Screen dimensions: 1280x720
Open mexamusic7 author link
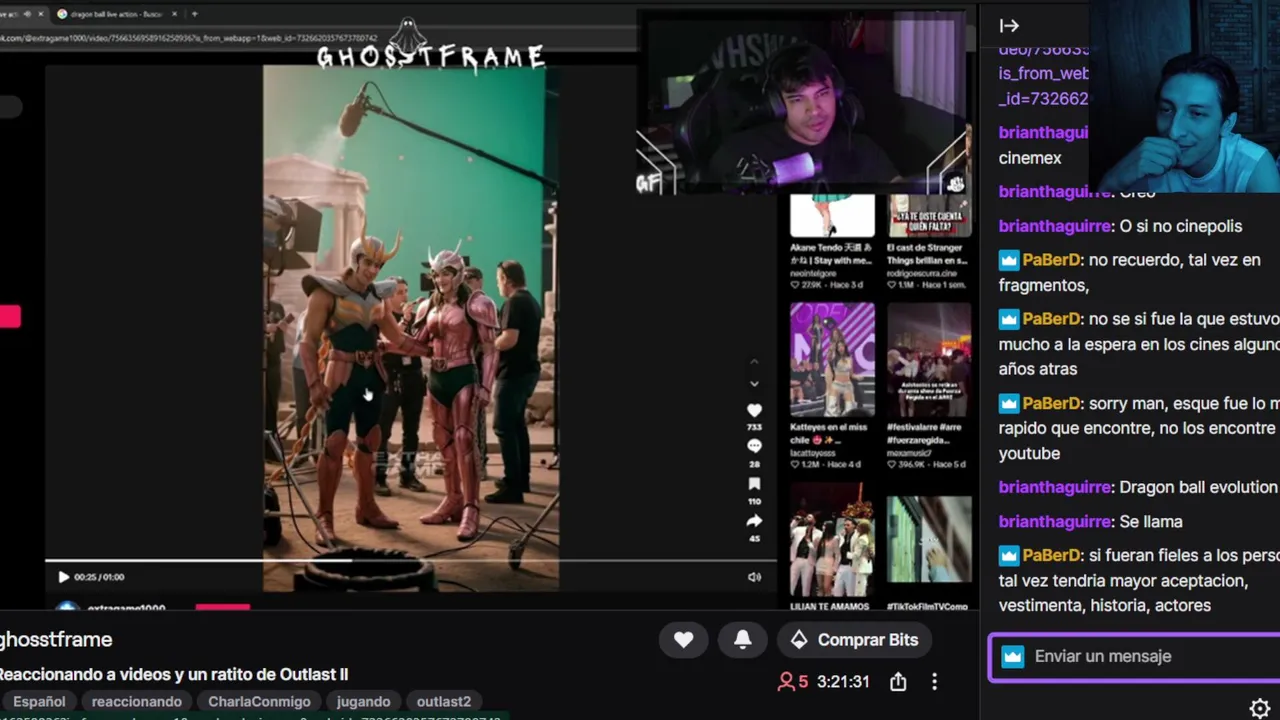tap(910, 453)
